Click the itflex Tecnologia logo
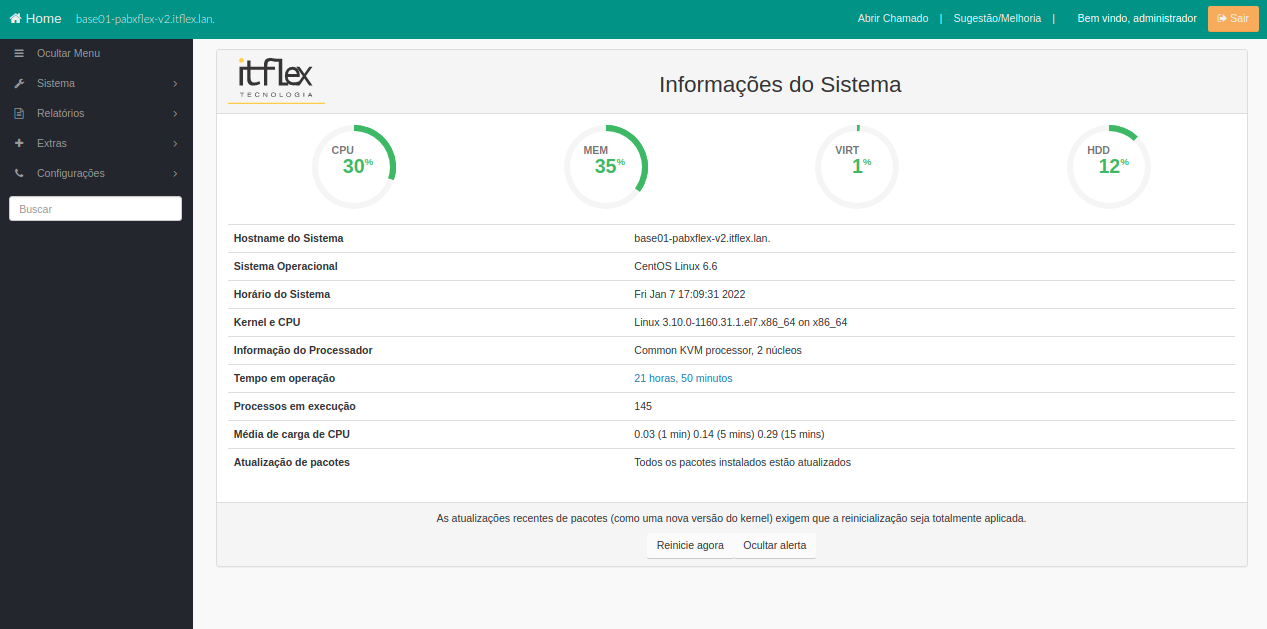Viewport: 1267px width, 629px height. (276, 80)
